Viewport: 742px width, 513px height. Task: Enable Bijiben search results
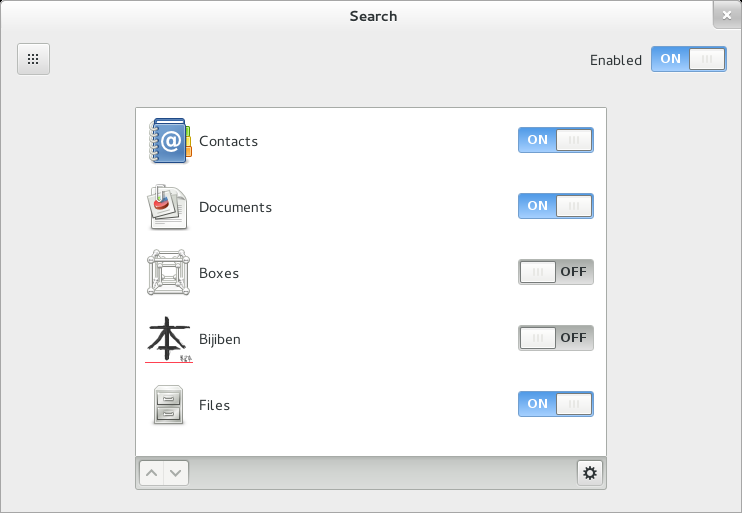coord(556,338)
